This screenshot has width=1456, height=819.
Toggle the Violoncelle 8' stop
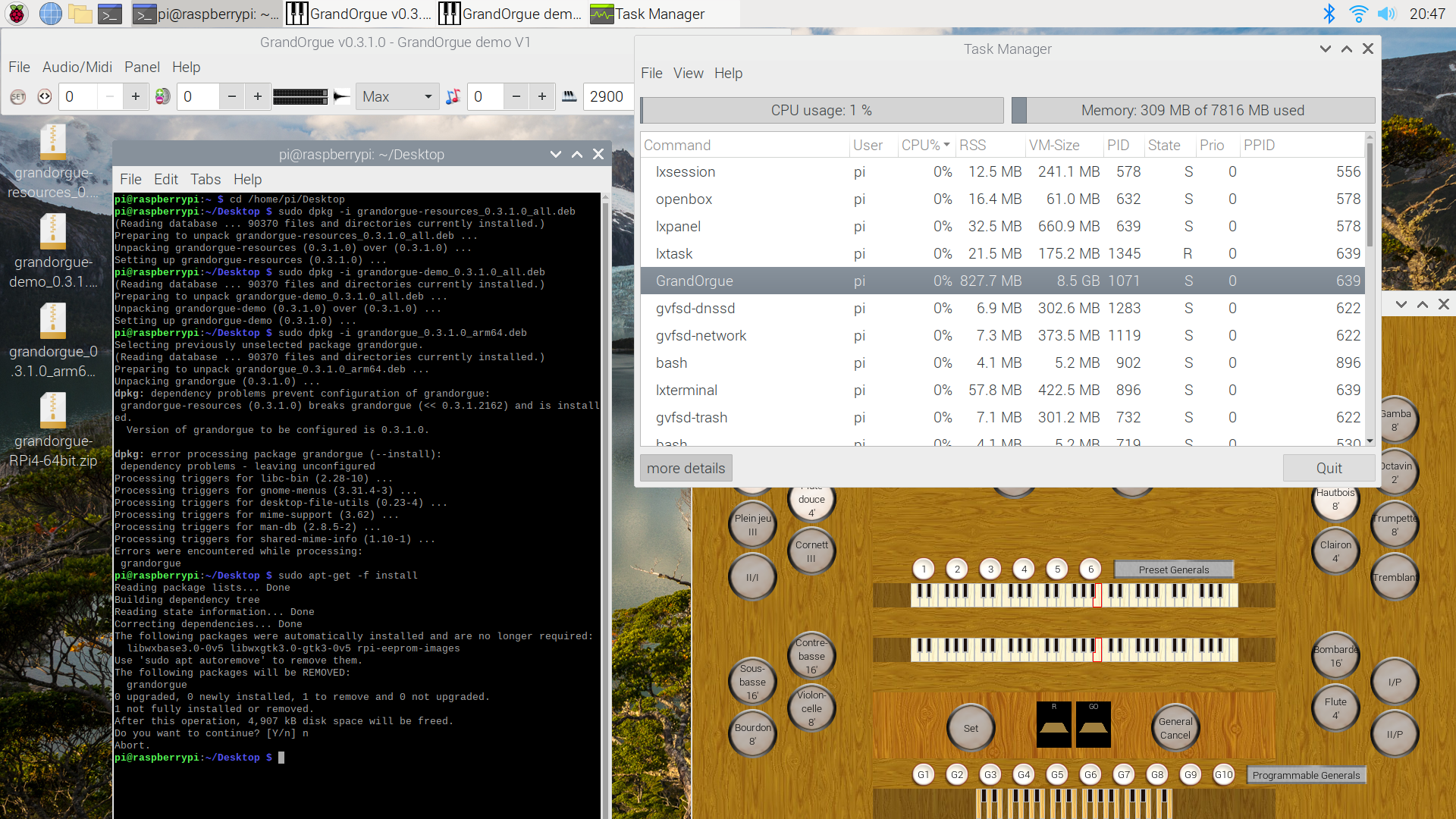click(811, 708)
